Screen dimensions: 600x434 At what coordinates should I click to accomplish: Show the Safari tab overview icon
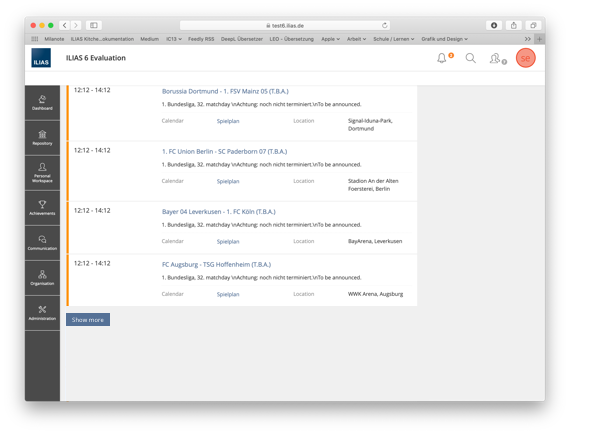click(x=533, y=25)
